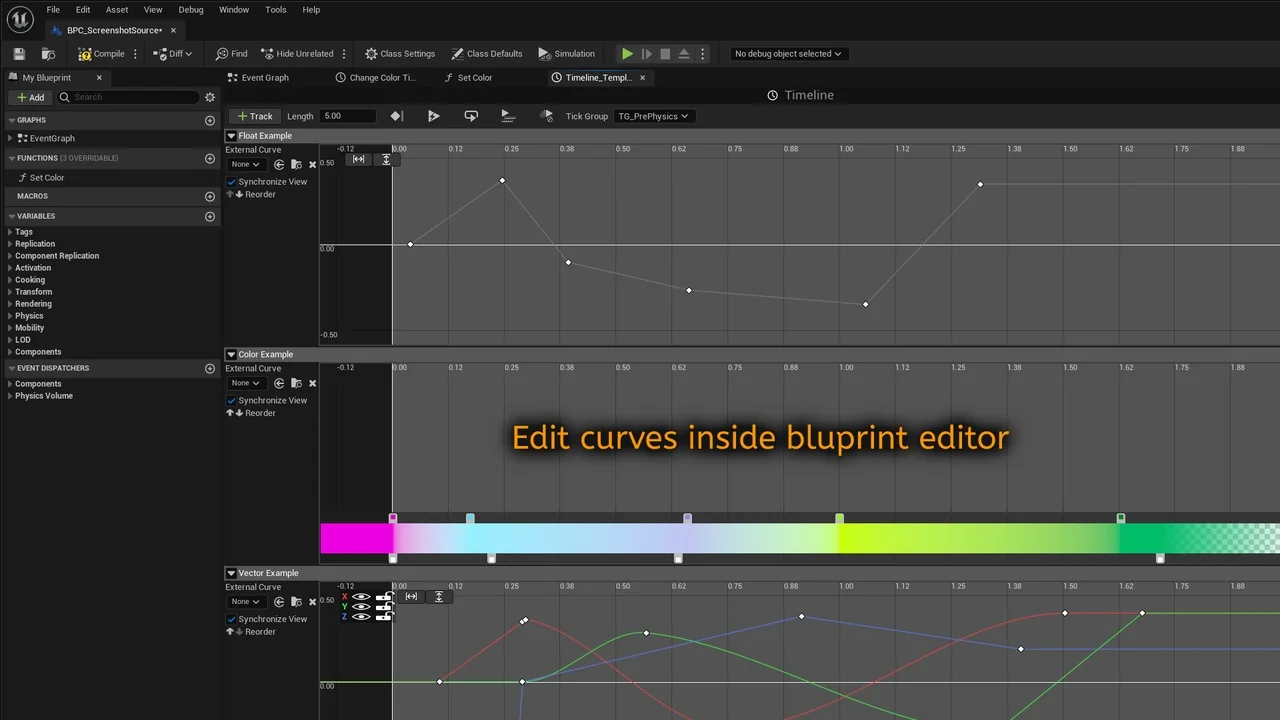Toggle the timeline AutoPlay icon
This screenshot has height=720, width=1280.
pyautogui.click(x=433, y=116)
